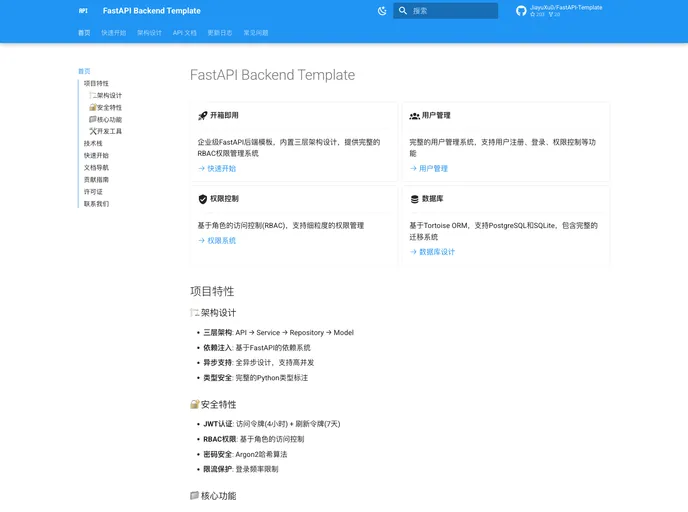Image resolution: width=688 pixels, height=512 pixels.
Task: Select 技术栈 in sidebar contents
Action: [93, 143]
